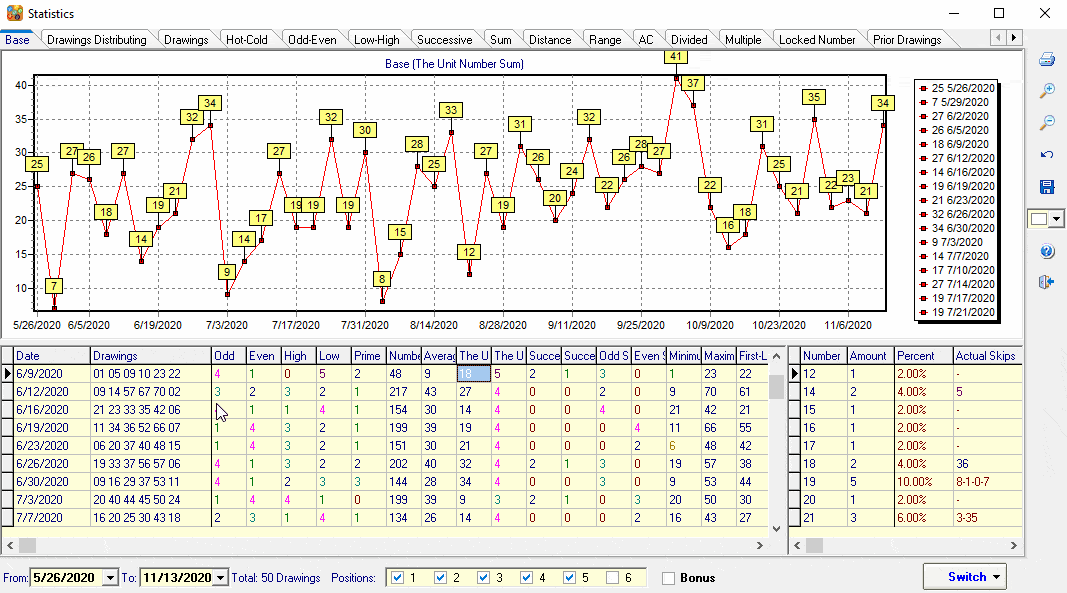Zoom in on the chart
The height and width of the screenshot is (593, 1067).
tap(1047, 91)
